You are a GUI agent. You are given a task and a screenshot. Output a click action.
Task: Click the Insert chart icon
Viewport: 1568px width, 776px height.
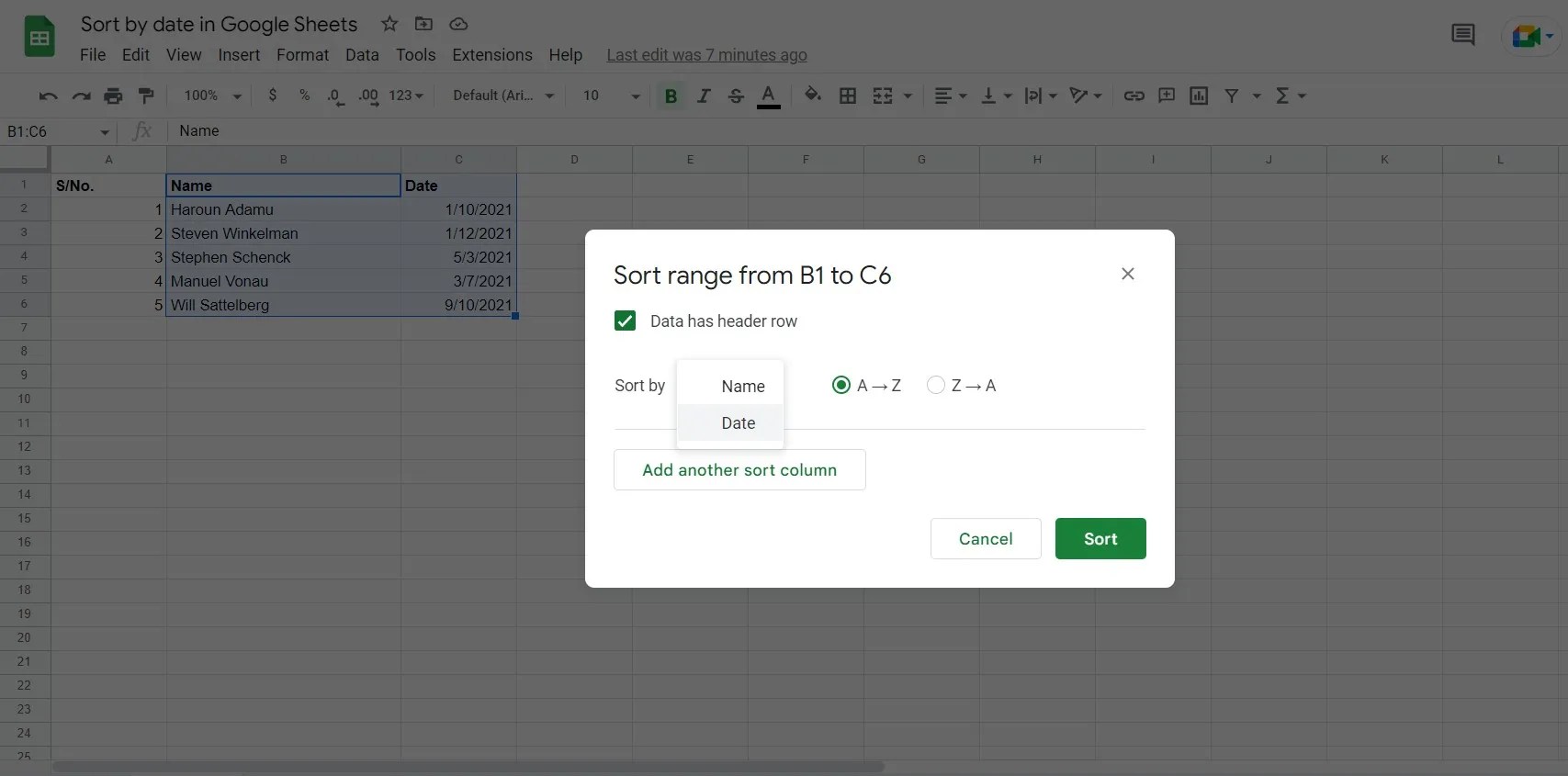[x=1199, y=96]
